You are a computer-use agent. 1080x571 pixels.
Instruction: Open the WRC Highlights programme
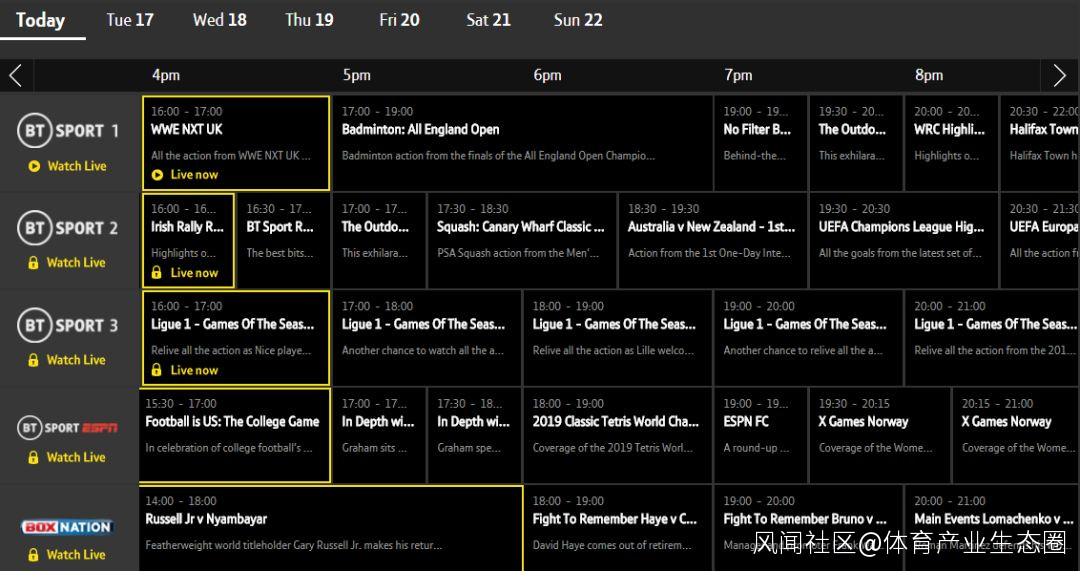point(951,143)
